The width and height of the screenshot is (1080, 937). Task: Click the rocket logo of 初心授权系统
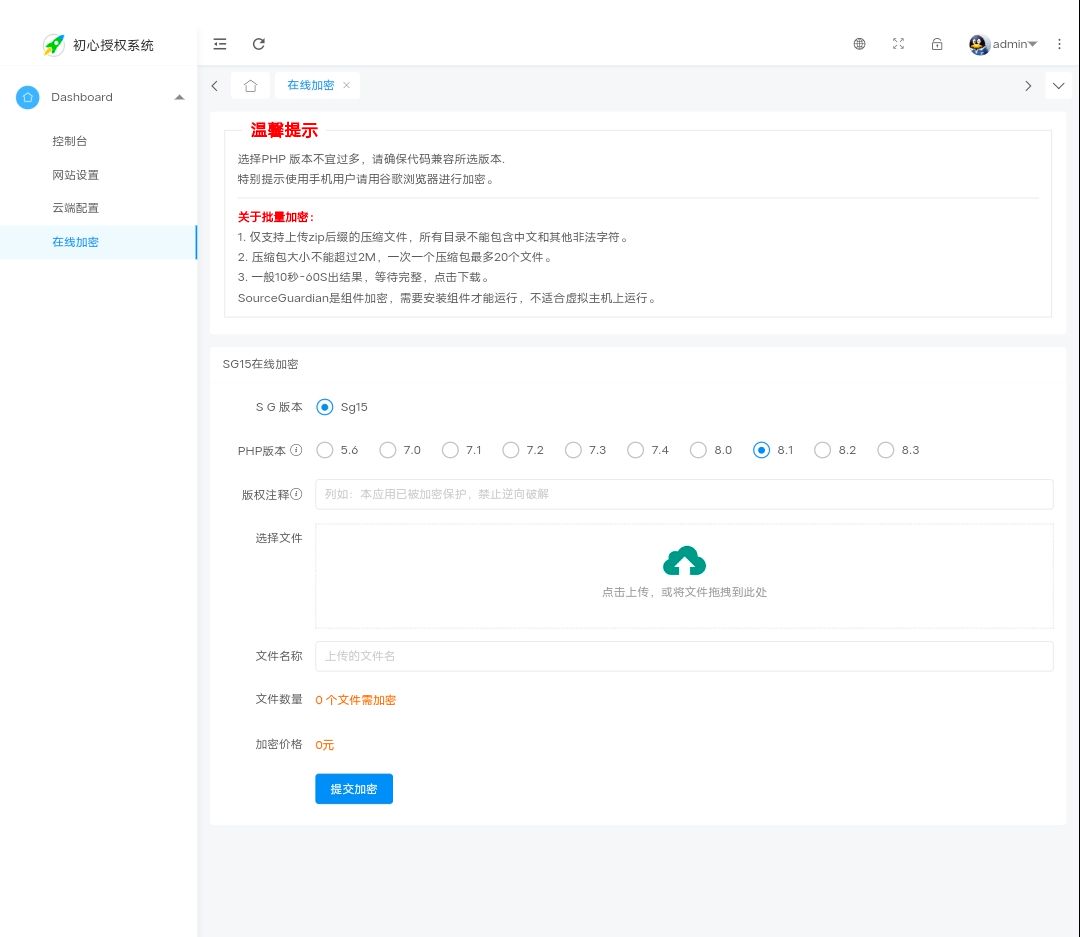click(53, 44)
